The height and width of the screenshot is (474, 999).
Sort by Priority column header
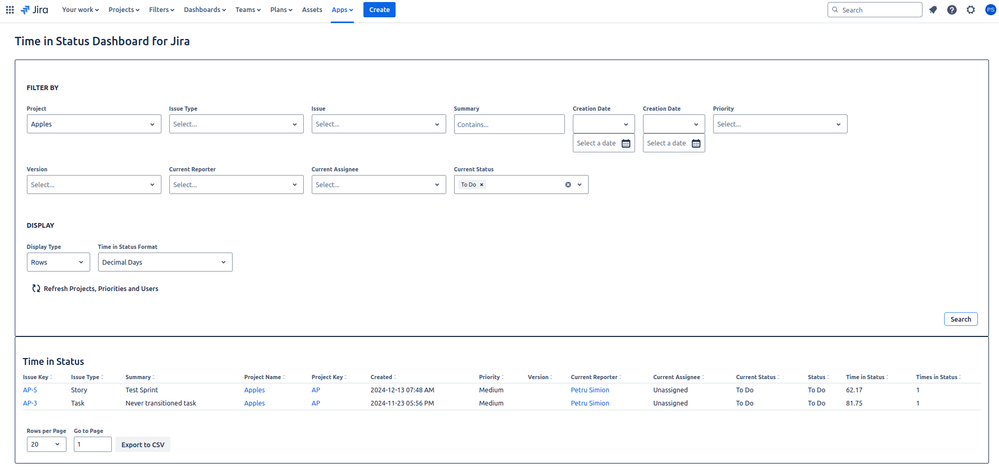(490, 377)
